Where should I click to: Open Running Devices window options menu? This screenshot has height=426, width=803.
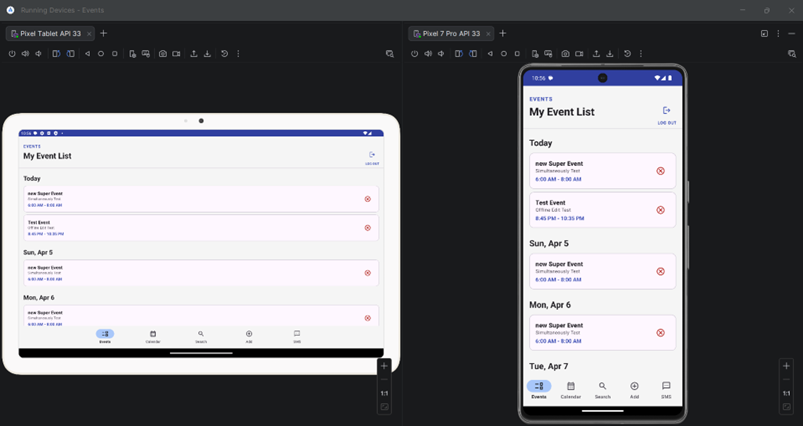(779, 33)
